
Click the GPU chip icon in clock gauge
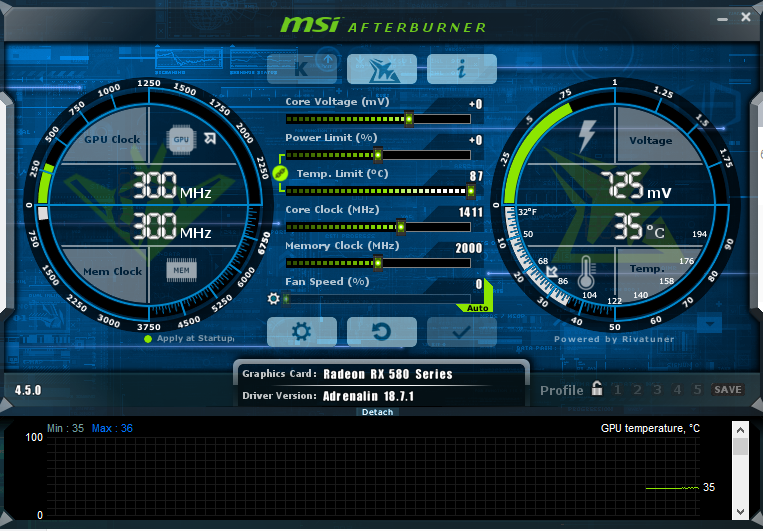click(181, 140)
